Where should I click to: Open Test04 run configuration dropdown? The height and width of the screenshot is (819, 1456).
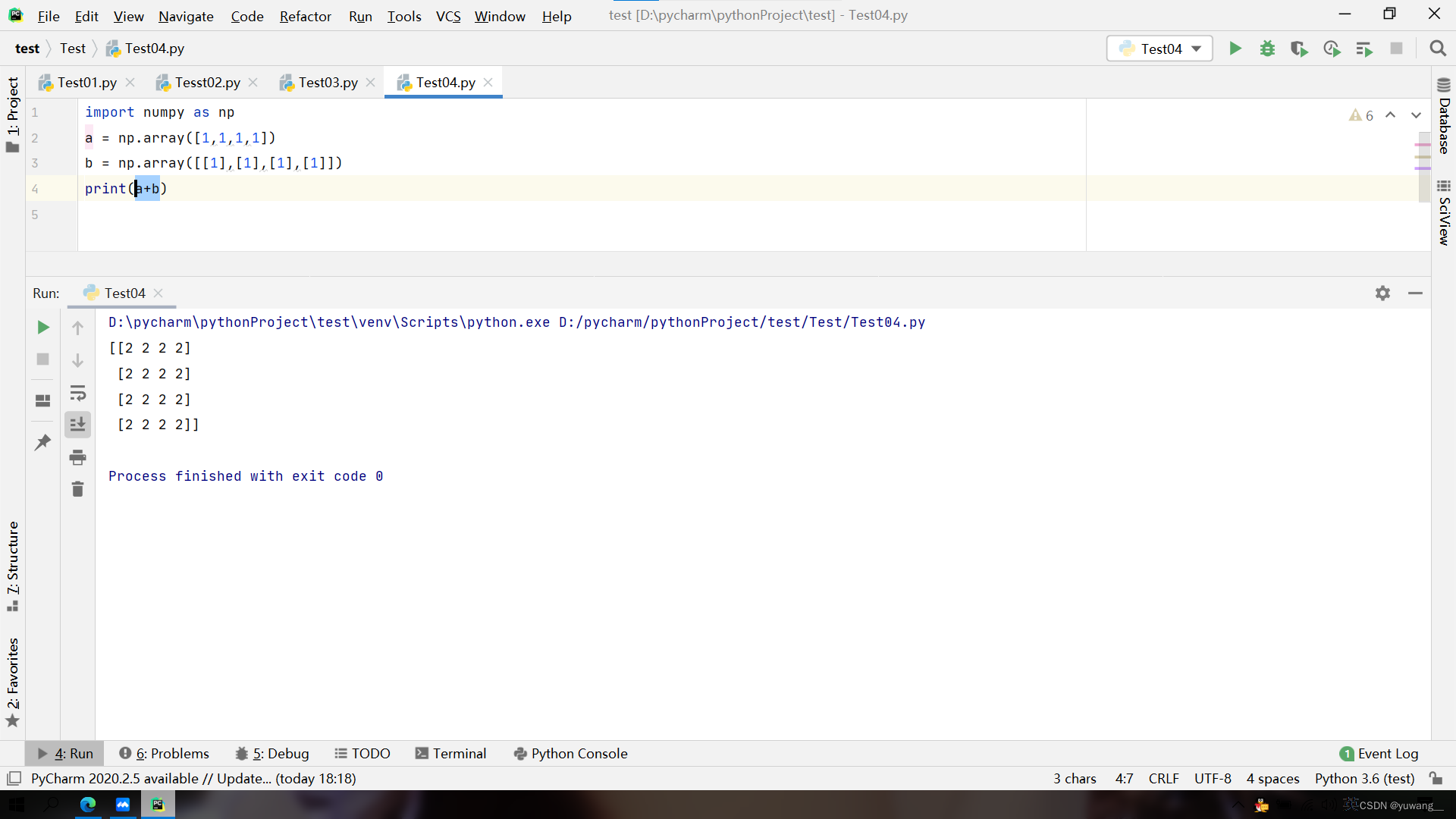point(1159,49)
